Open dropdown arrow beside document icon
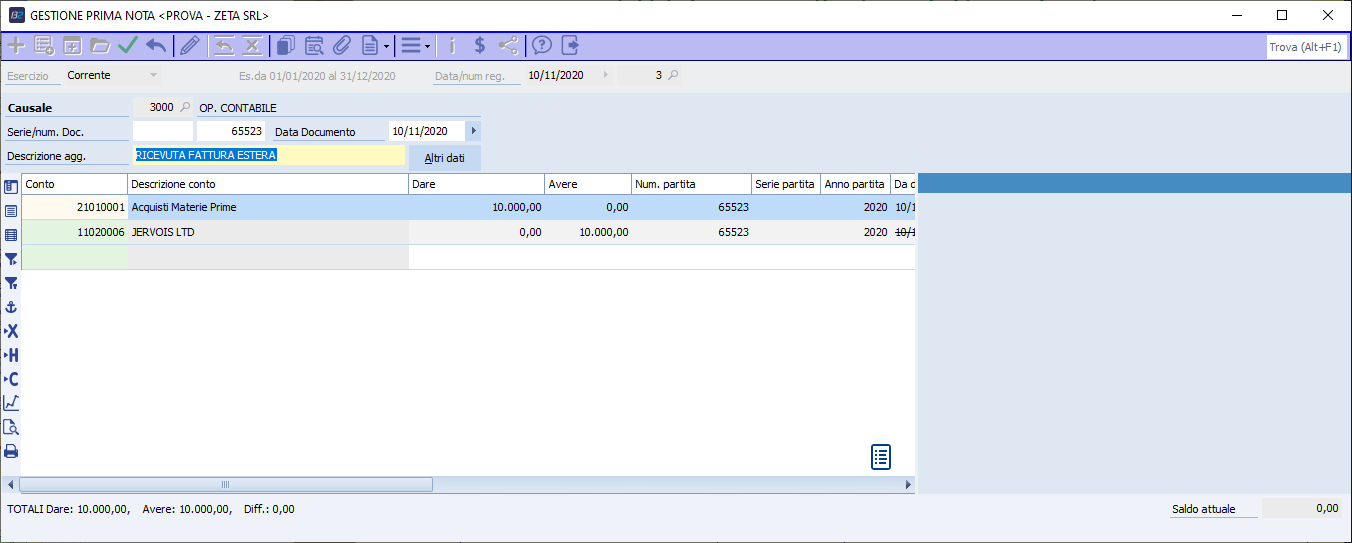Screen dimensions: 1352x543 click(386, 46)
